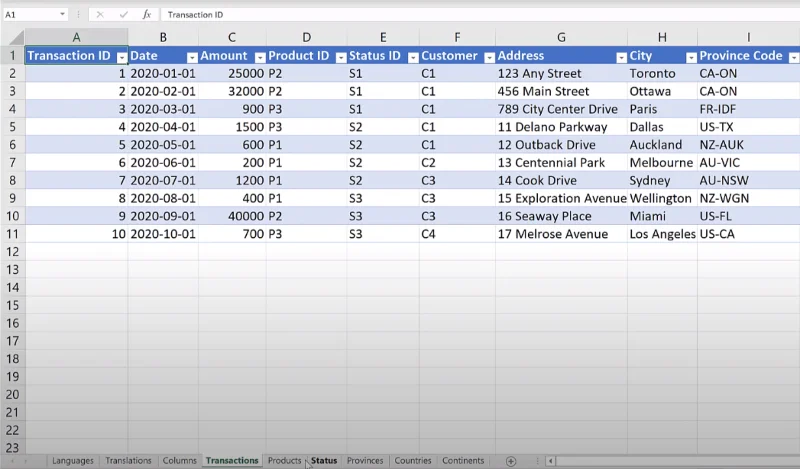Select column A header

tap(76, 37)
